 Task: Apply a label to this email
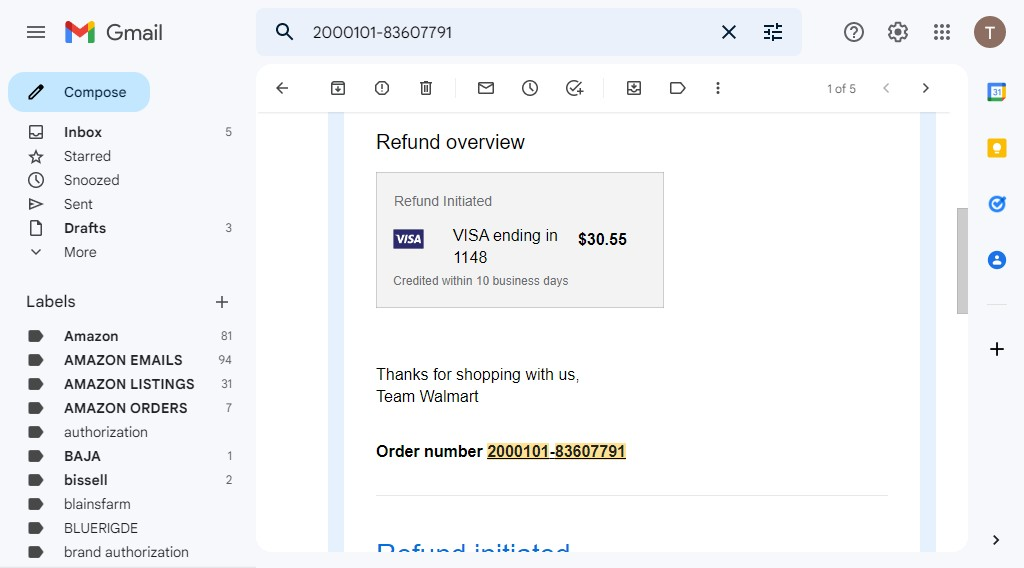(677, 88)
